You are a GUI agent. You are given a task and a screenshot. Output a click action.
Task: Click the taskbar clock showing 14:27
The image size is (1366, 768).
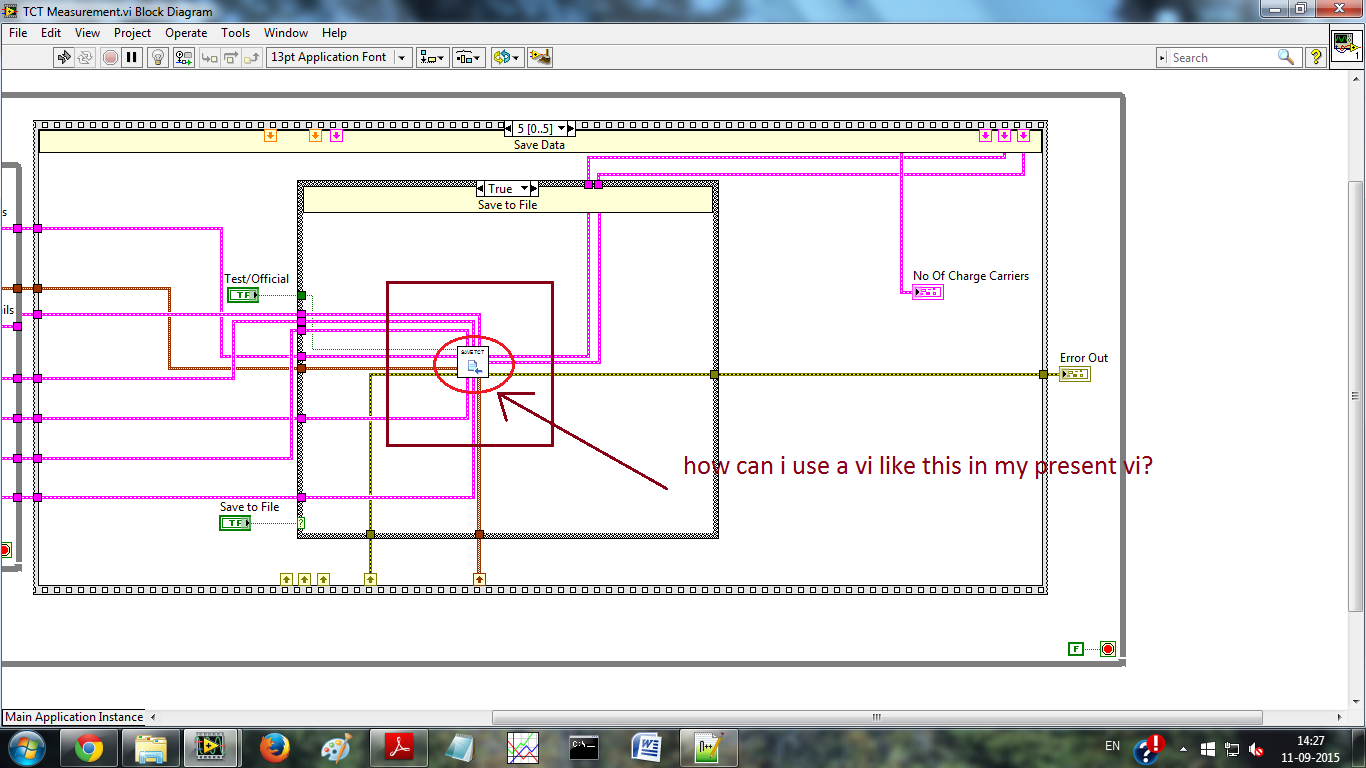tap(1311, 748)
